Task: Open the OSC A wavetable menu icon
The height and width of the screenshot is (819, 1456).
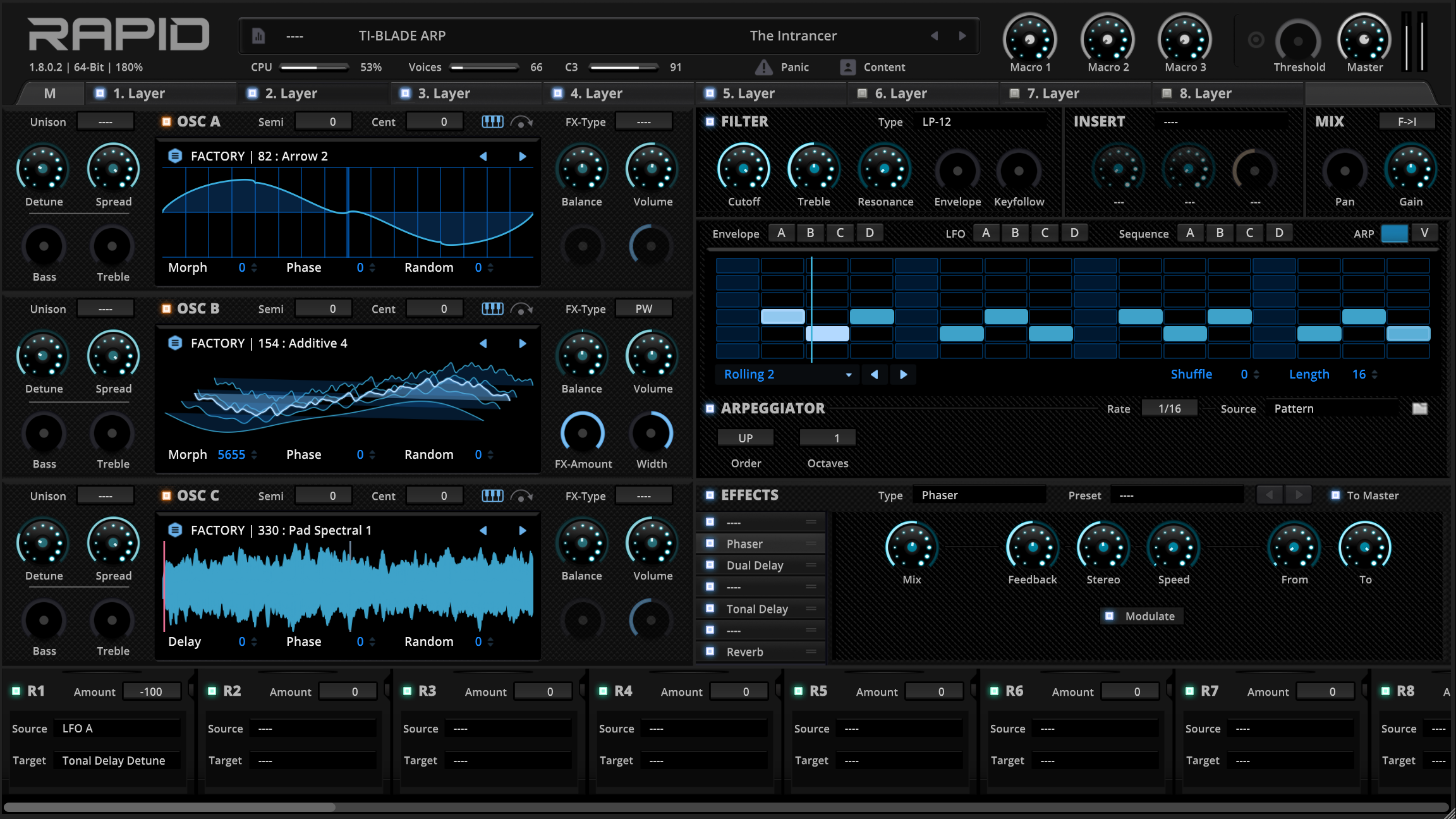Action: pyautogui.click(x=175, y=155)
